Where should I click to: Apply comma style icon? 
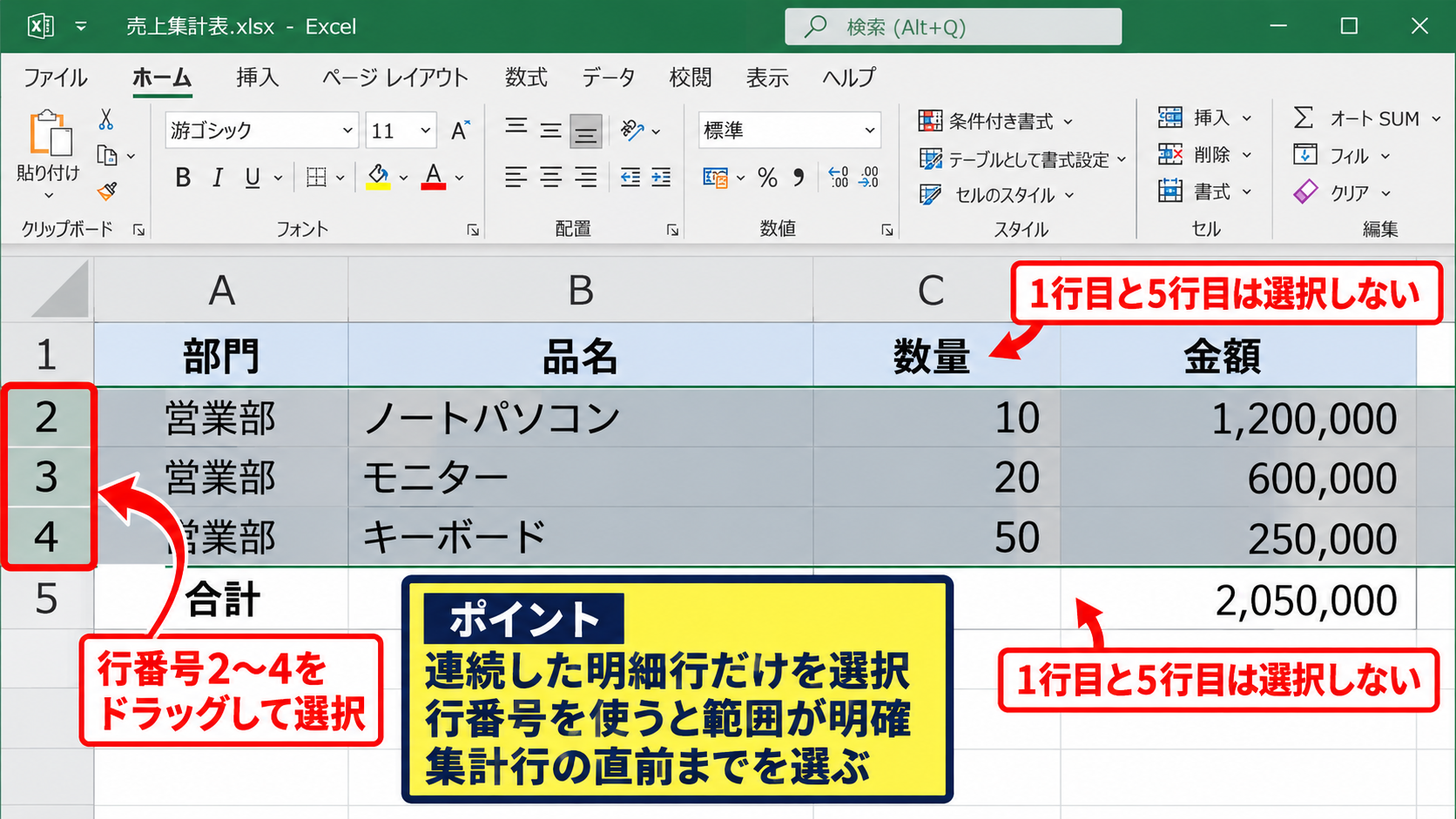[799, 178]
